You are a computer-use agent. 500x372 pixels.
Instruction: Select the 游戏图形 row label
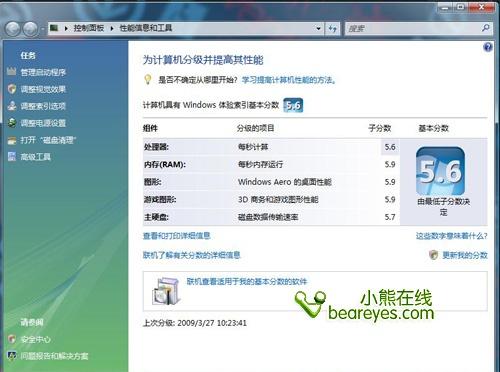click(x=160, y=200)
